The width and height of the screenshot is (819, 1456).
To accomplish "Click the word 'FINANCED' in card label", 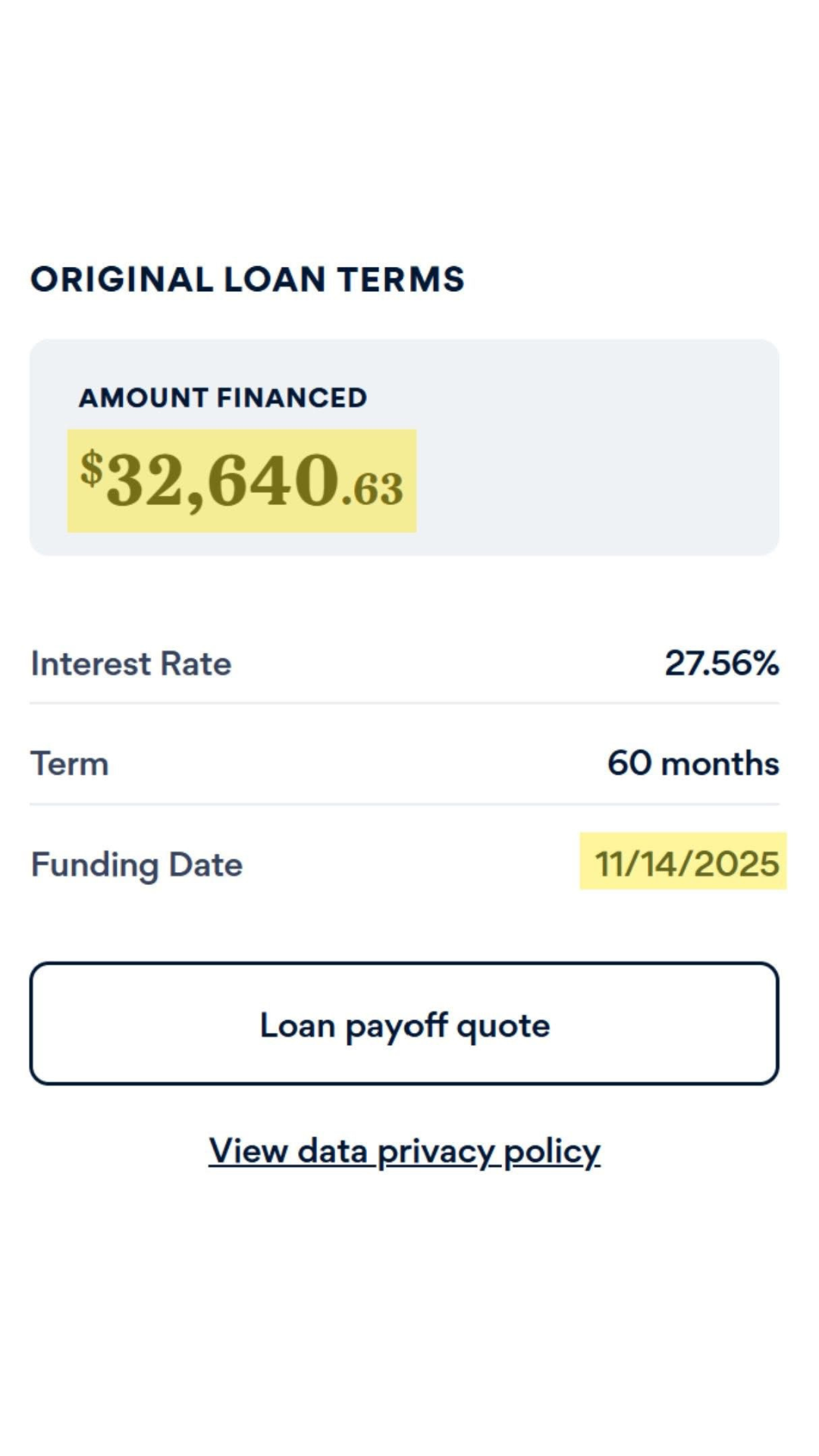I will click(291, 398).
